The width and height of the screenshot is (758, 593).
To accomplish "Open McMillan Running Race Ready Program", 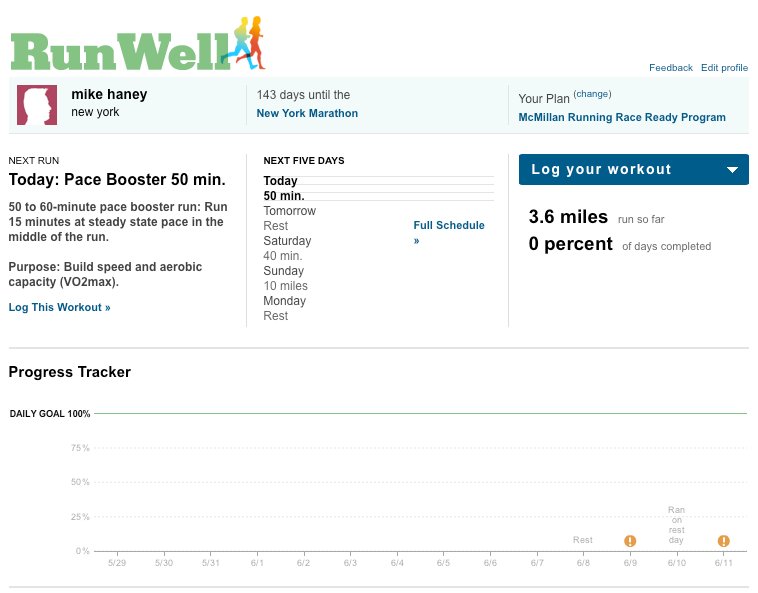I will point(622,117).
